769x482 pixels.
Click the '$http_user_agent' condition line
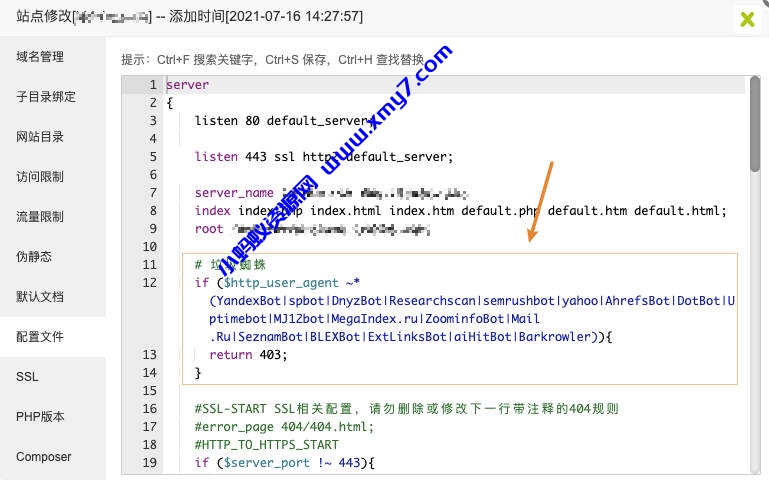(277, 283)
